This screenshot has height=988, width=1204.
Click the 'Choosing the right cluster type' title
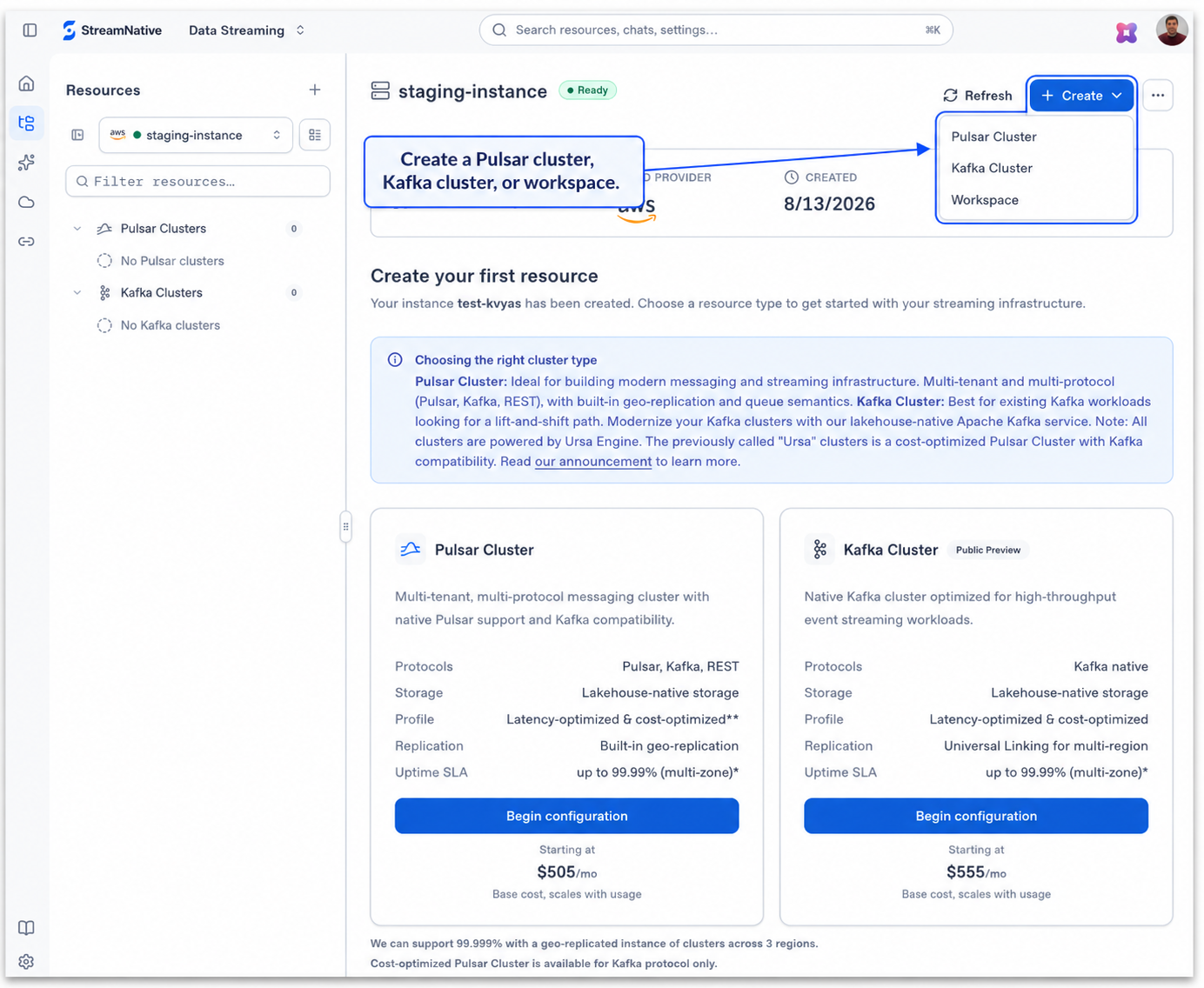click(505, 360)
